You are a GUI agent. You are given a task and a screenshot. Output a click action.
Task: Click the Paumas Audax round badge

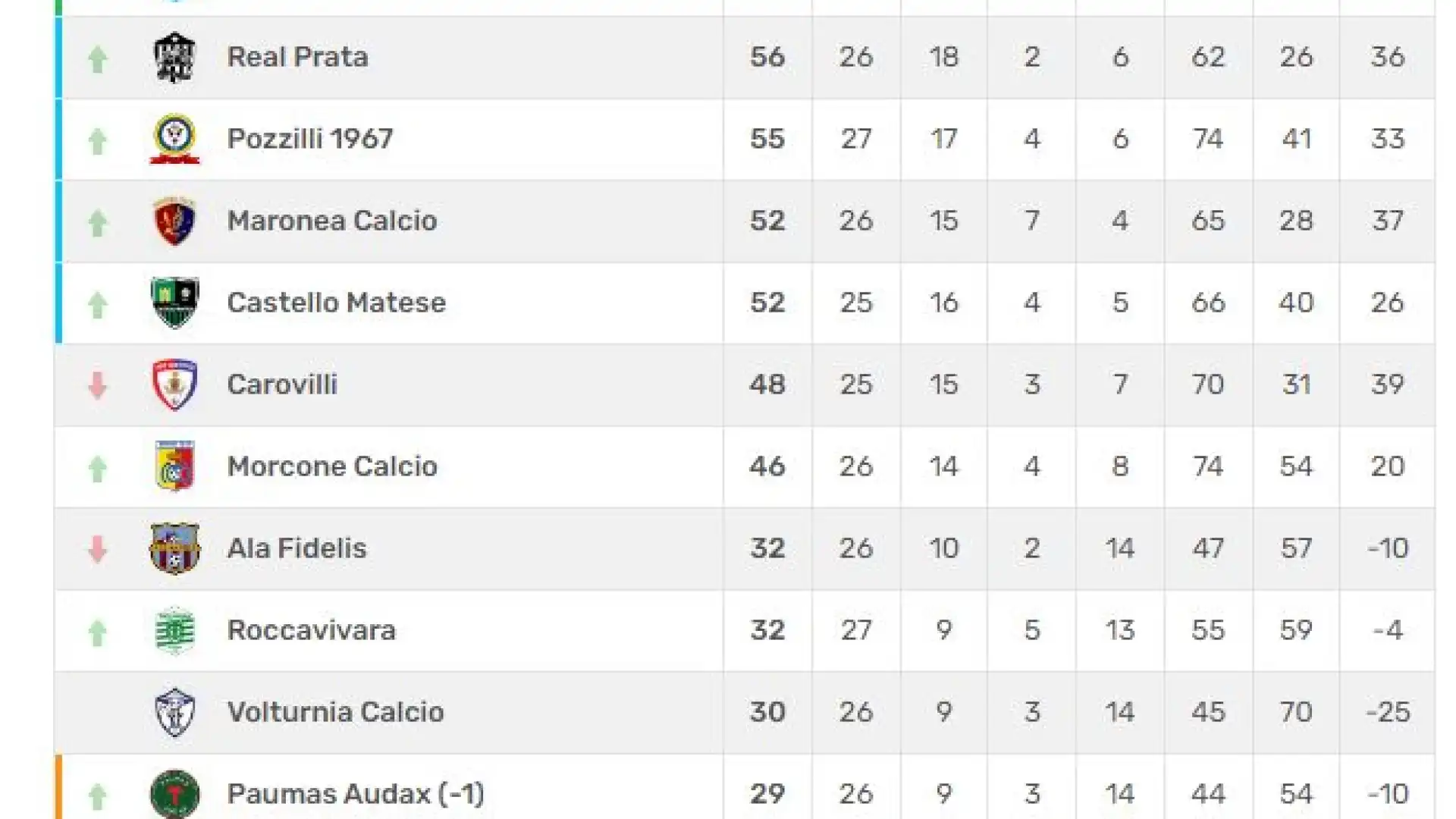click(174, 794)
